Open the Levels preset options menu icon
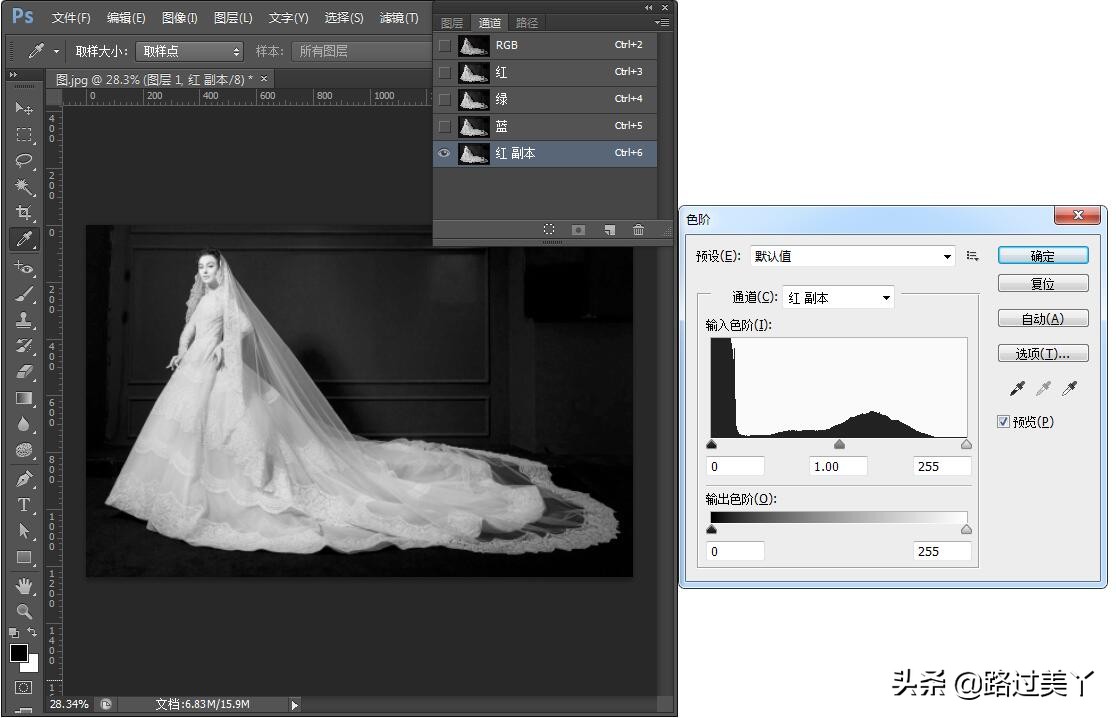Screen dimensions: 1116x718 pyautogui.click(x=972, y=256)
